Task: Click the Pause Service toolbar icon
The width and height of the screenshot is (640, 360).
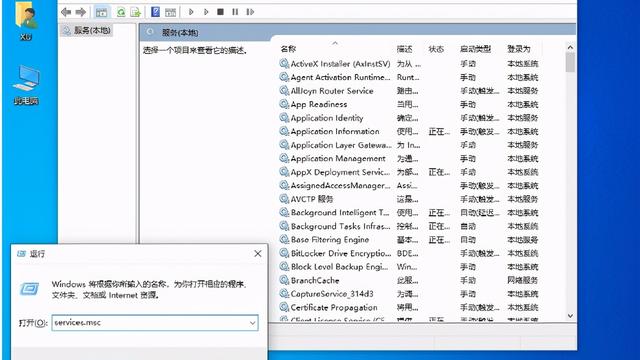Action: [x=235, y=12]
